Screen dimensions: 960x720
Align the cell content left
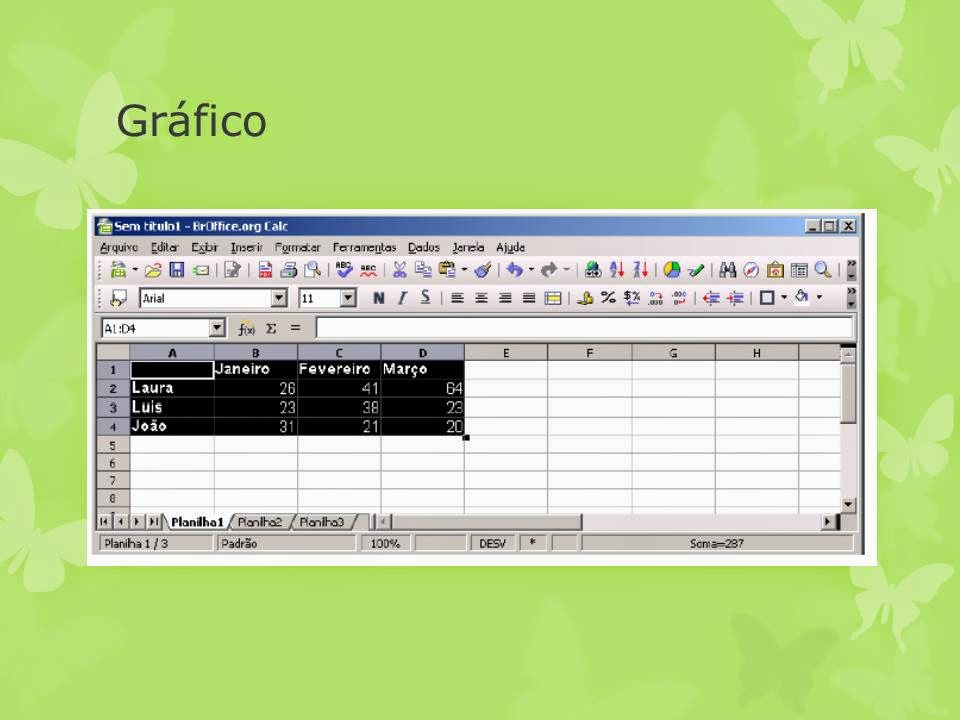457,298
